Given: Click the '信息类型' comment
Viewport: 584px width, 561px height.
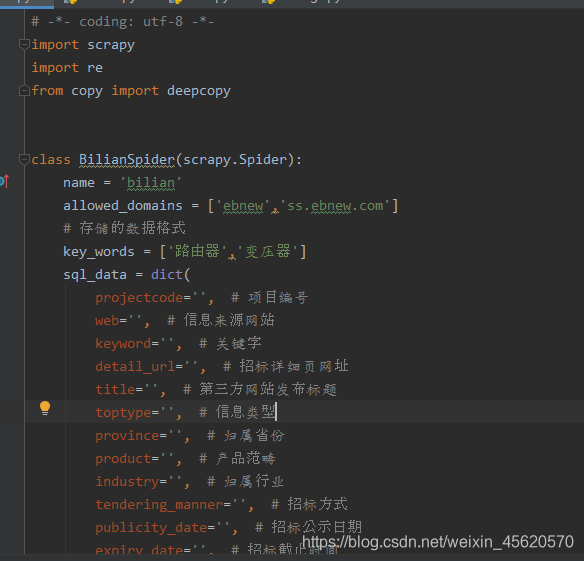Looking at the screenshot, I should [238, 412].
